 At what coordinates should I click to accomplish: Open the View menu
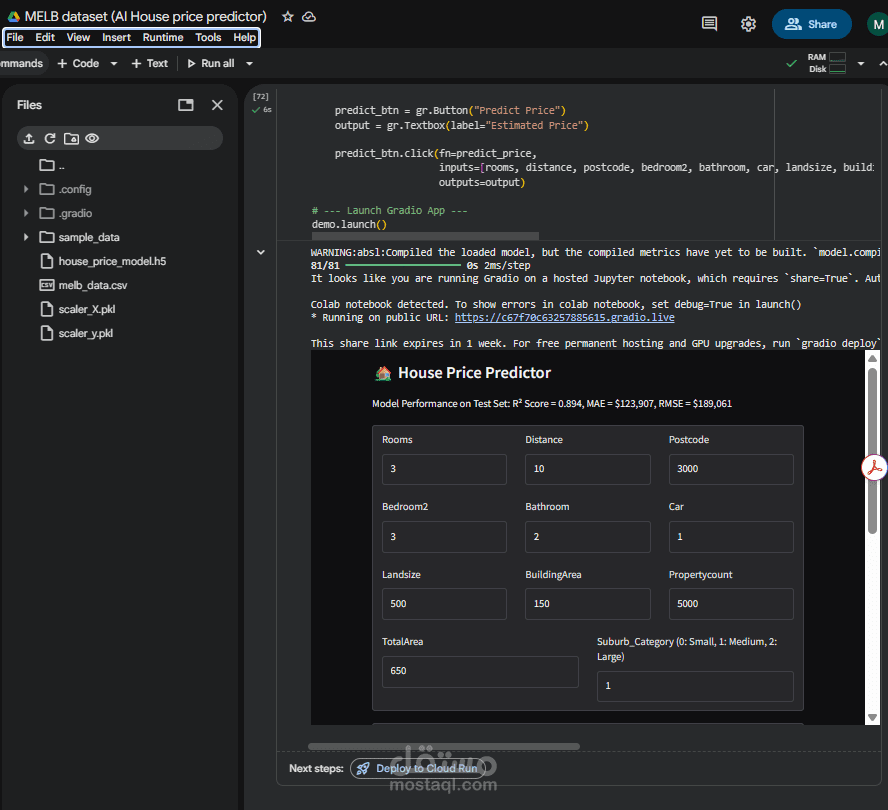(x=78, y=37)
